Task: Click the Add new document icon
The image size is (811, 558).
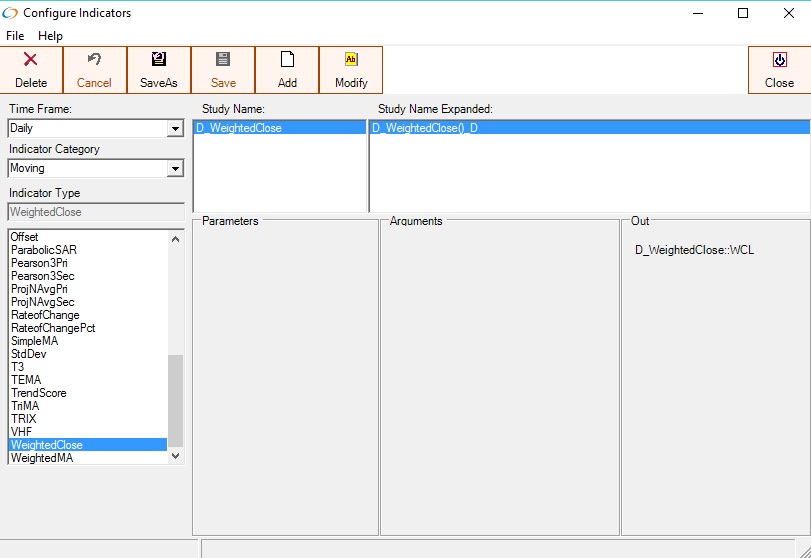Action: pos(287,60)
